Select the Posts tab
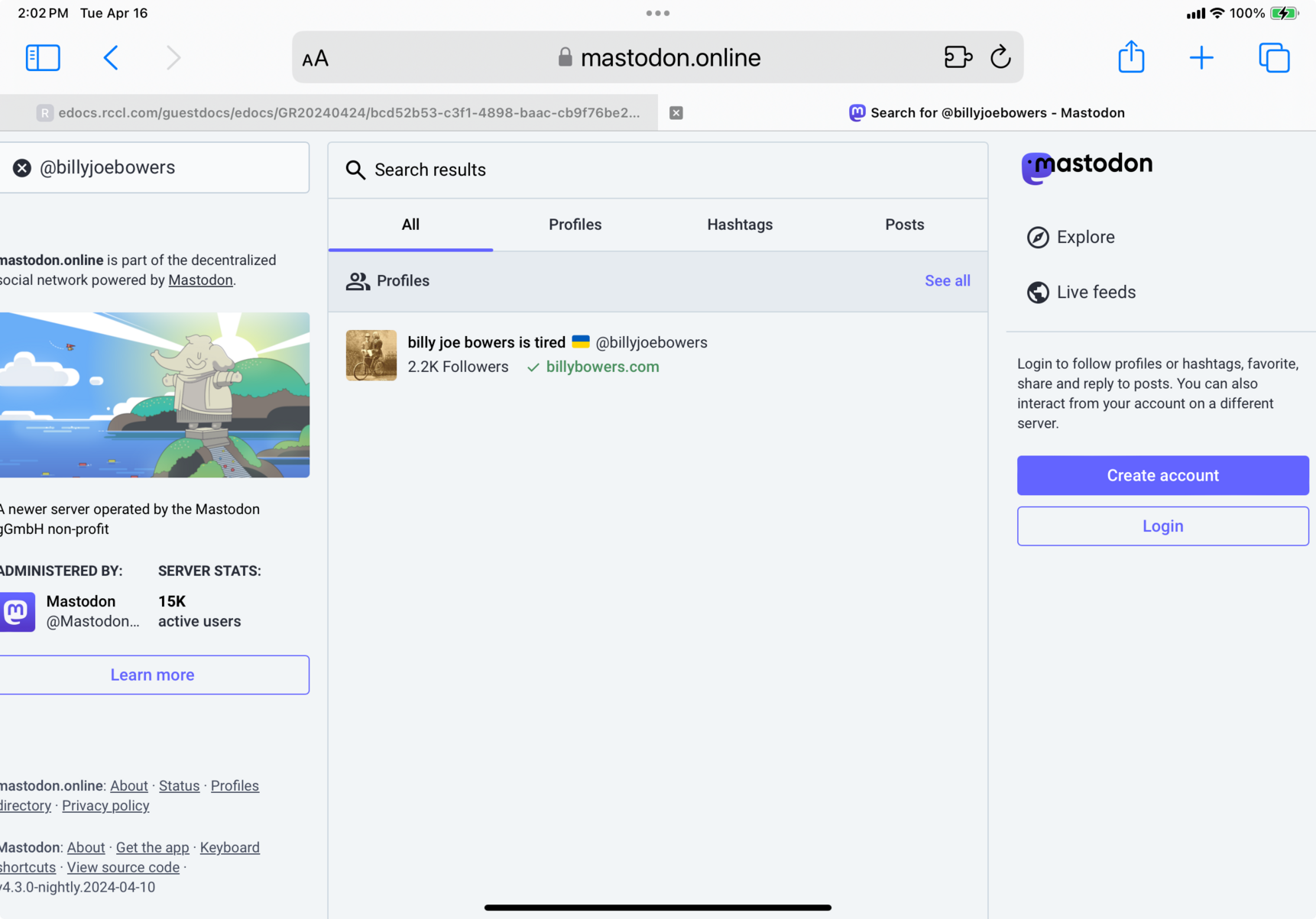Viewport: 1316px width, 919px height. (904, 225)
